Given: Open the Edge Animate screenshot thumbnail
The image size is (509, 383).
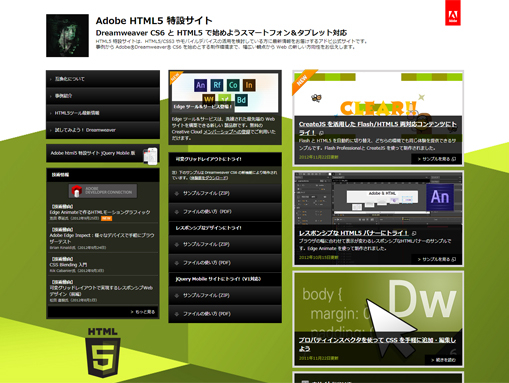Looking at the screenshot, I should (x=378, y=199).
